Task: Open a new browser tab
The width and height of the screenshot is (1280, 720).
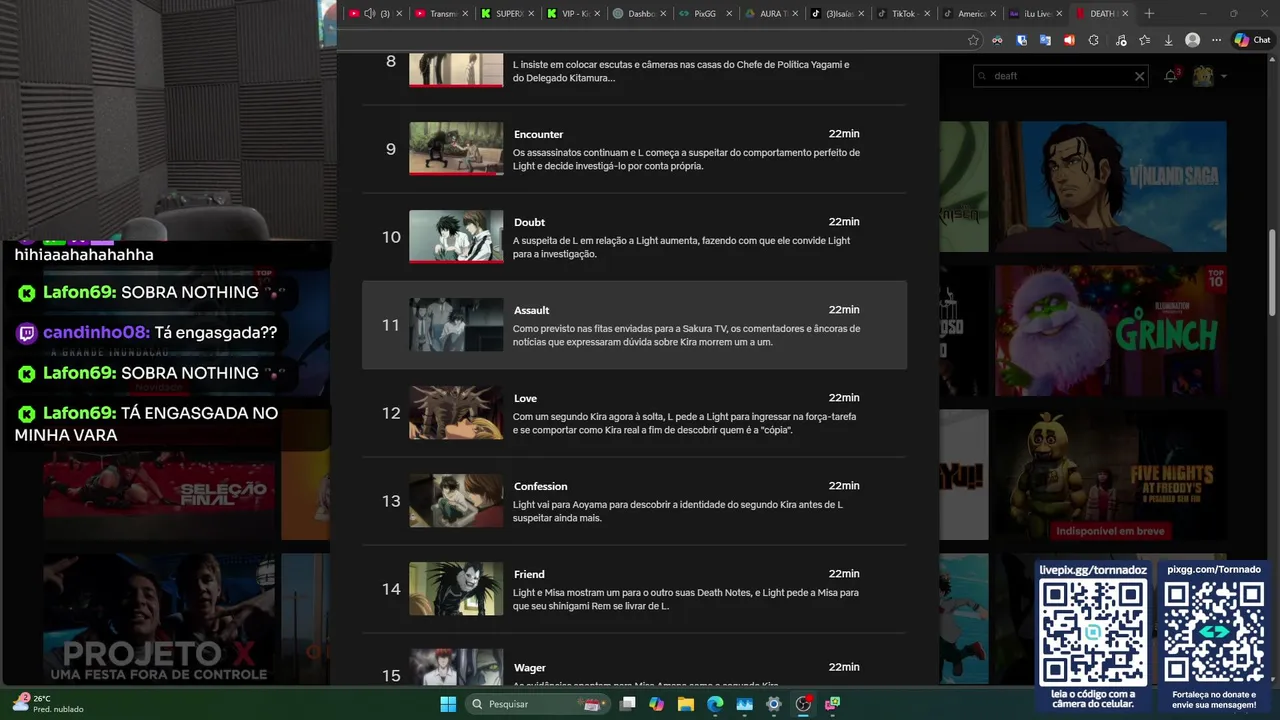Action: [1149, 13]
